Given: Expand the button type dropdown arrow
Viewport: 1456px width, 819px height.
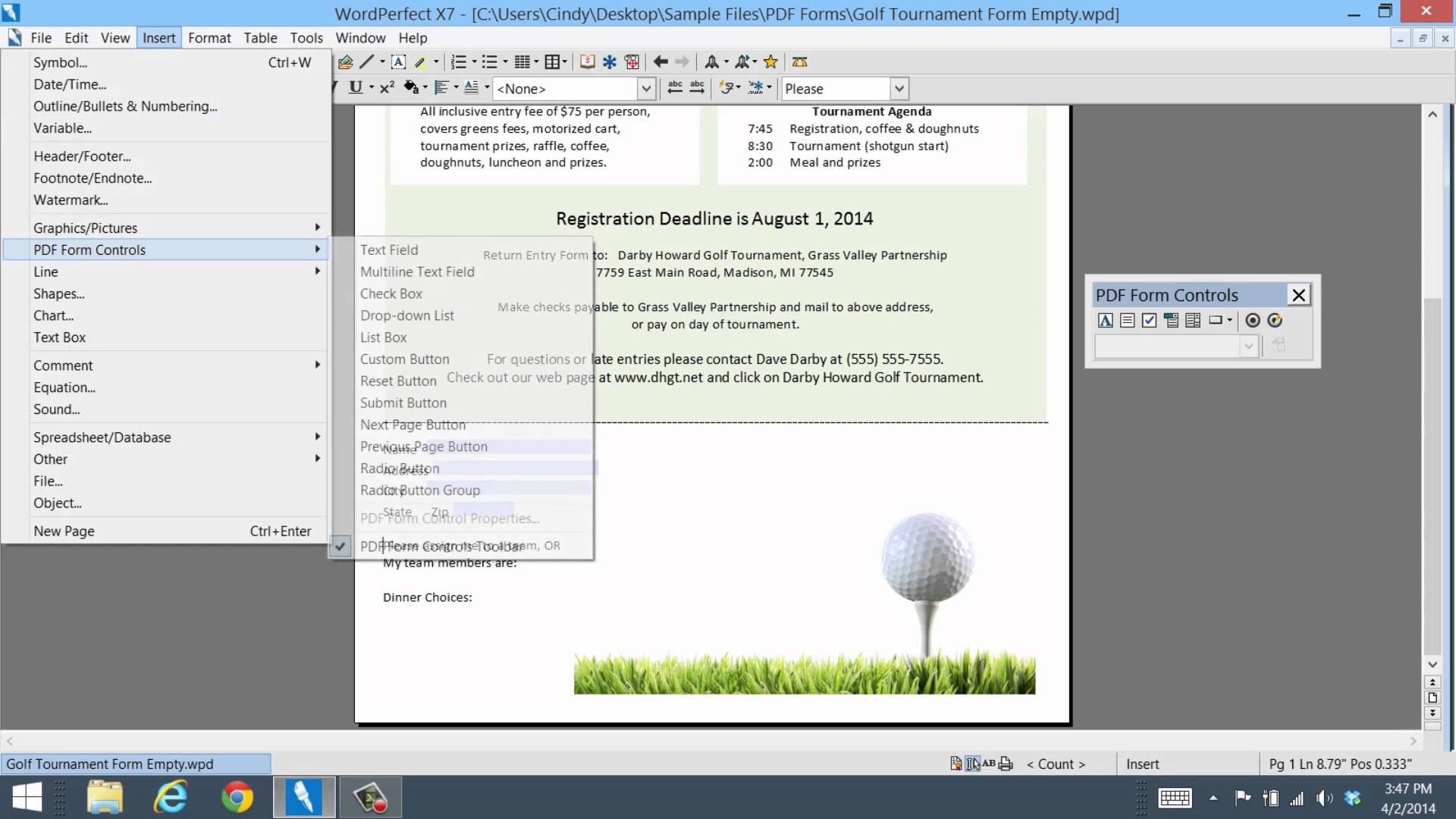Looking at the screenshot, I should point(1230,321).
